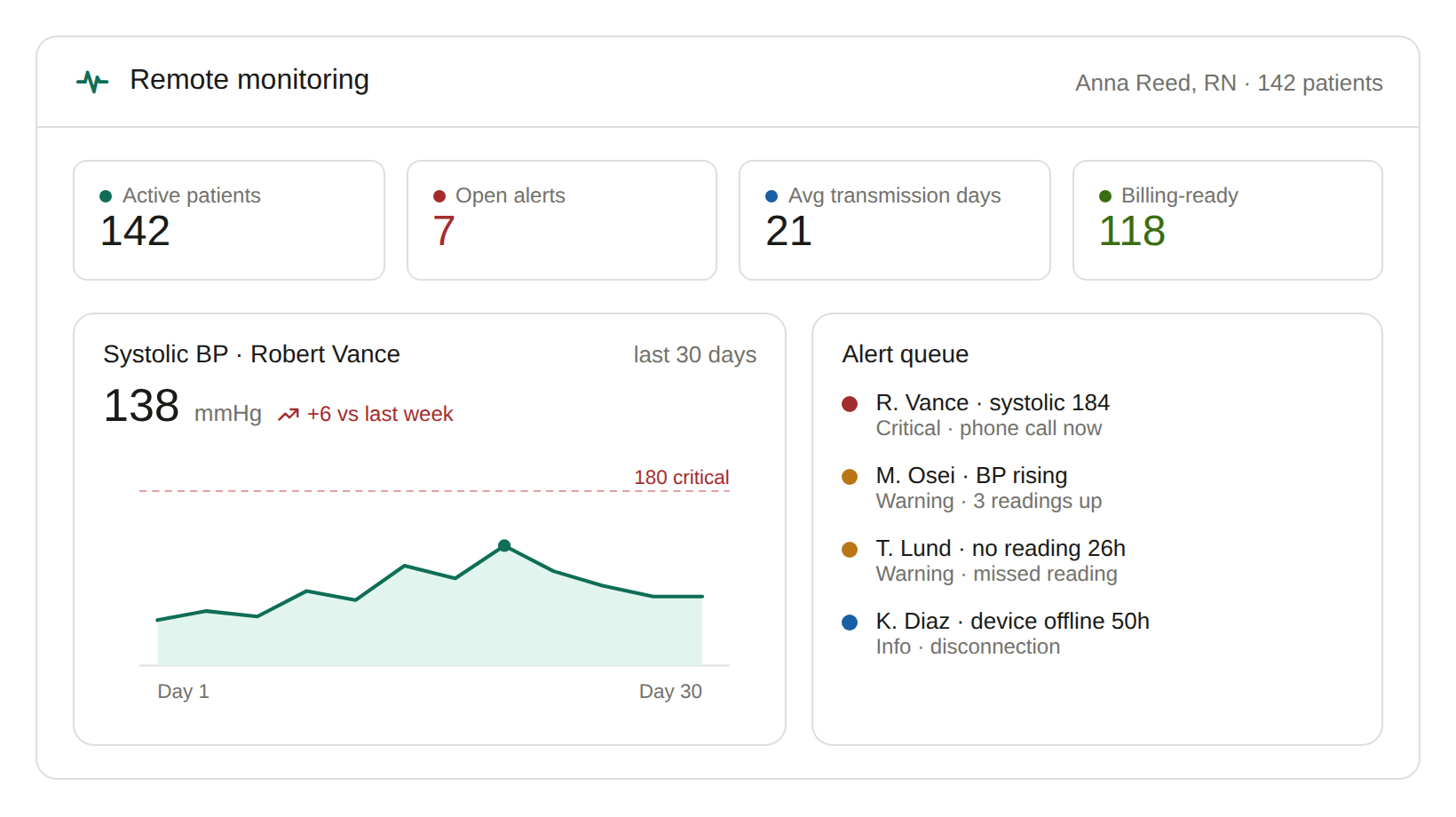Open alert M. Osei BP rising
This screenshot has height=817, width=1456.
pos(1097,488)
